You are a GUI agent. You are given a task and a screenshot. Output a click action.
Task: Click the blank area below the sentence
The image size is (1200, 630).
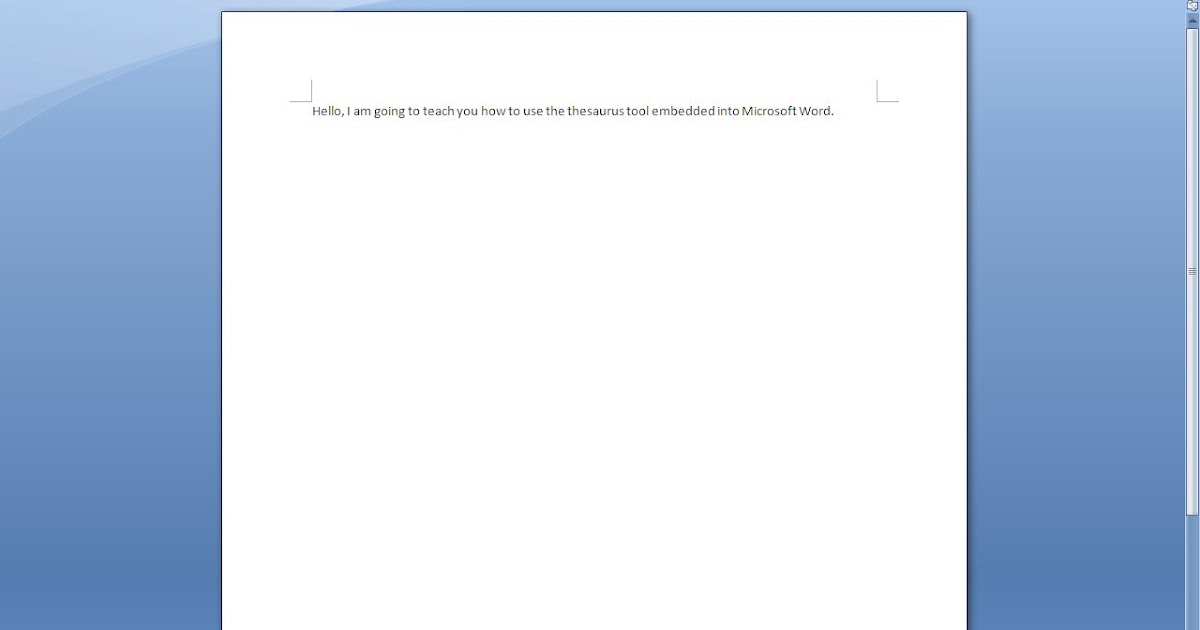tap(594, 200)
